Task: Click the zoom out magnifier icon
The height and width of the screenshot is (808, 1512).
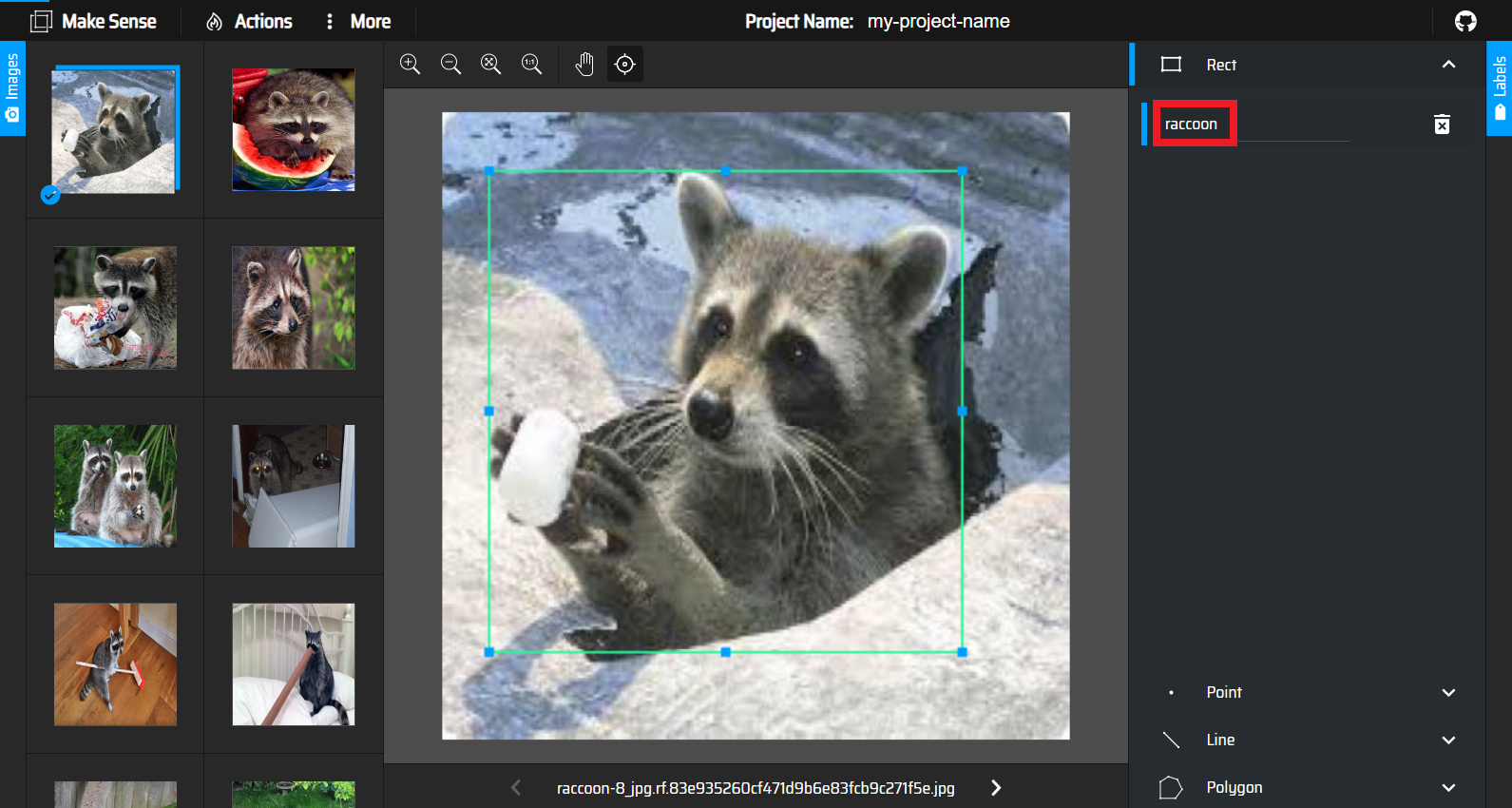Action: tap(450, 64)
